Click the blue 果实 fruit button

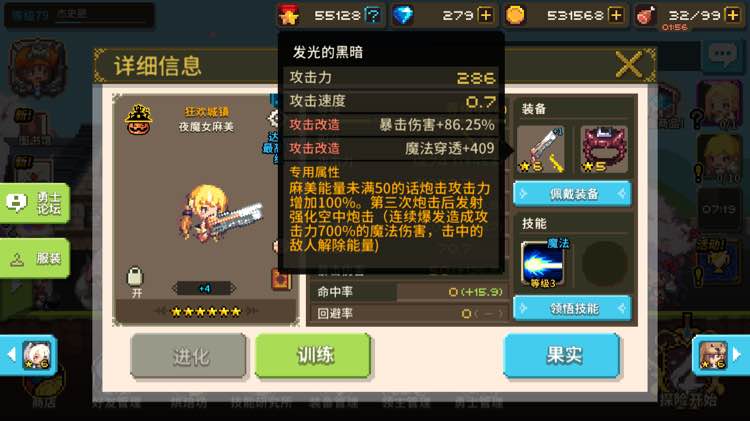[563, 356]
